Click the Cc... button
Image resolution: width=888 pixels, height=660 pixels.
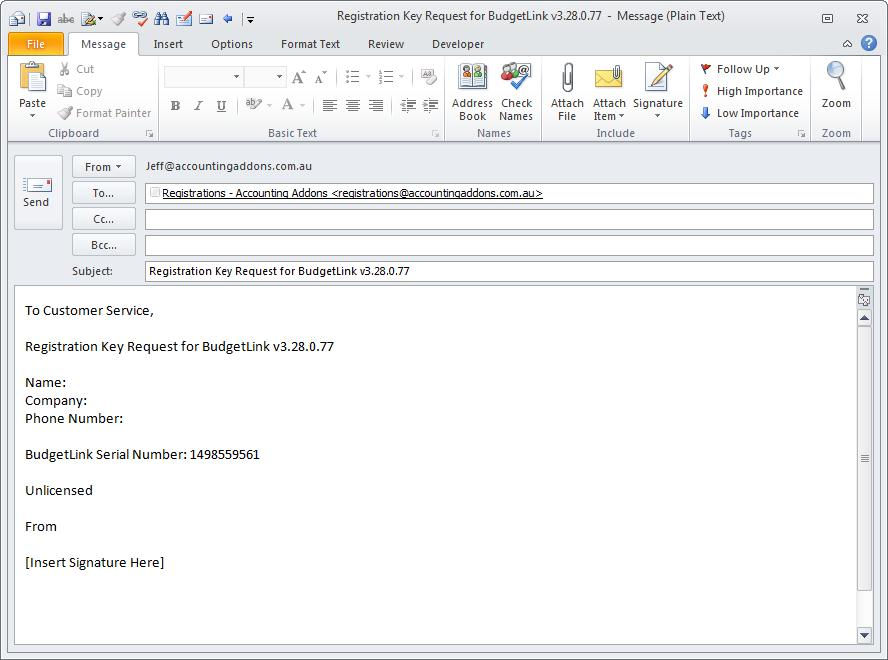coord(104,219)
